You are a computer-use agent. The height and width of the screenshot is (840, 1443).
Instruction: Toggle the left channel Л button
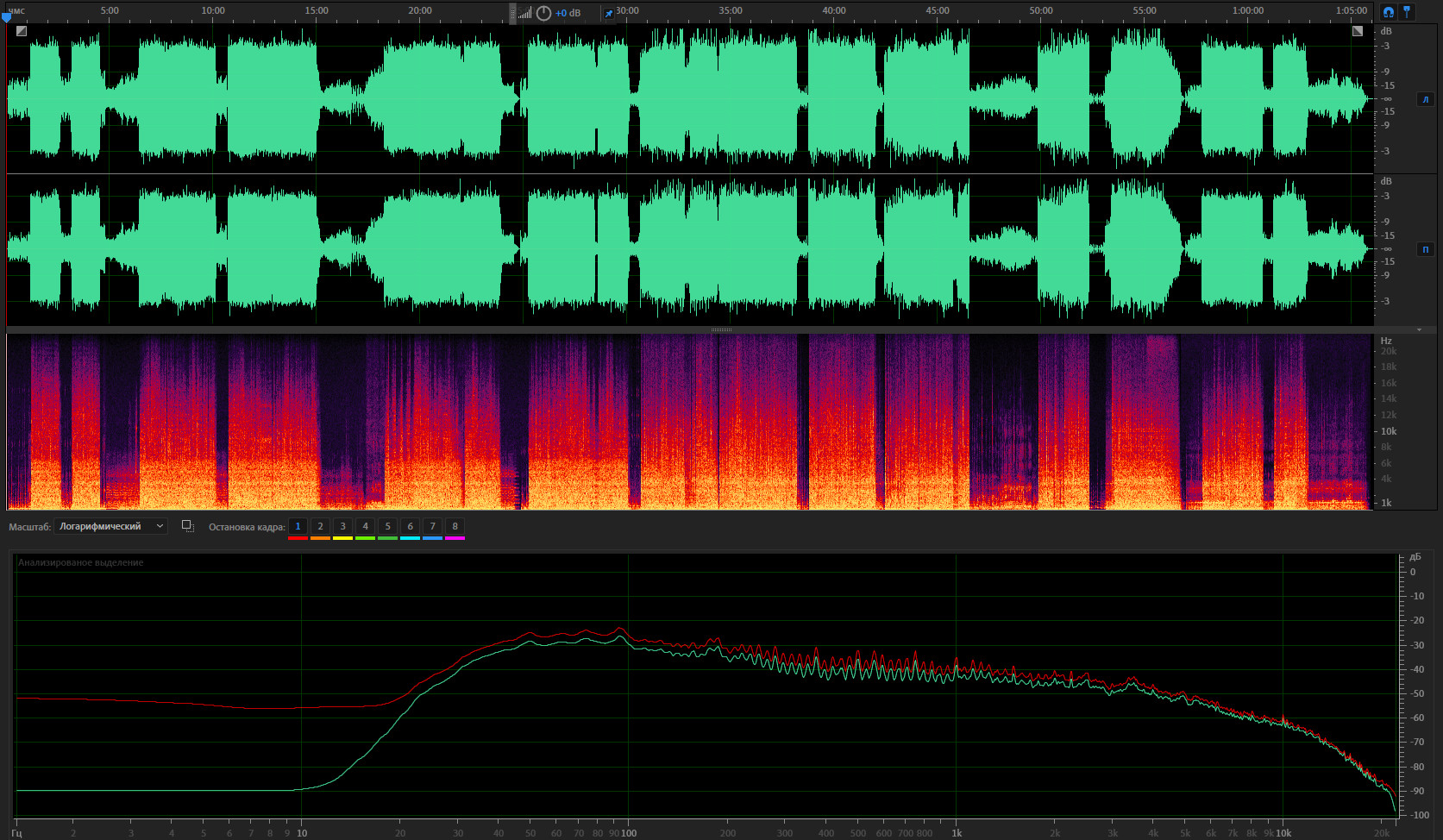coord(1425,99)
